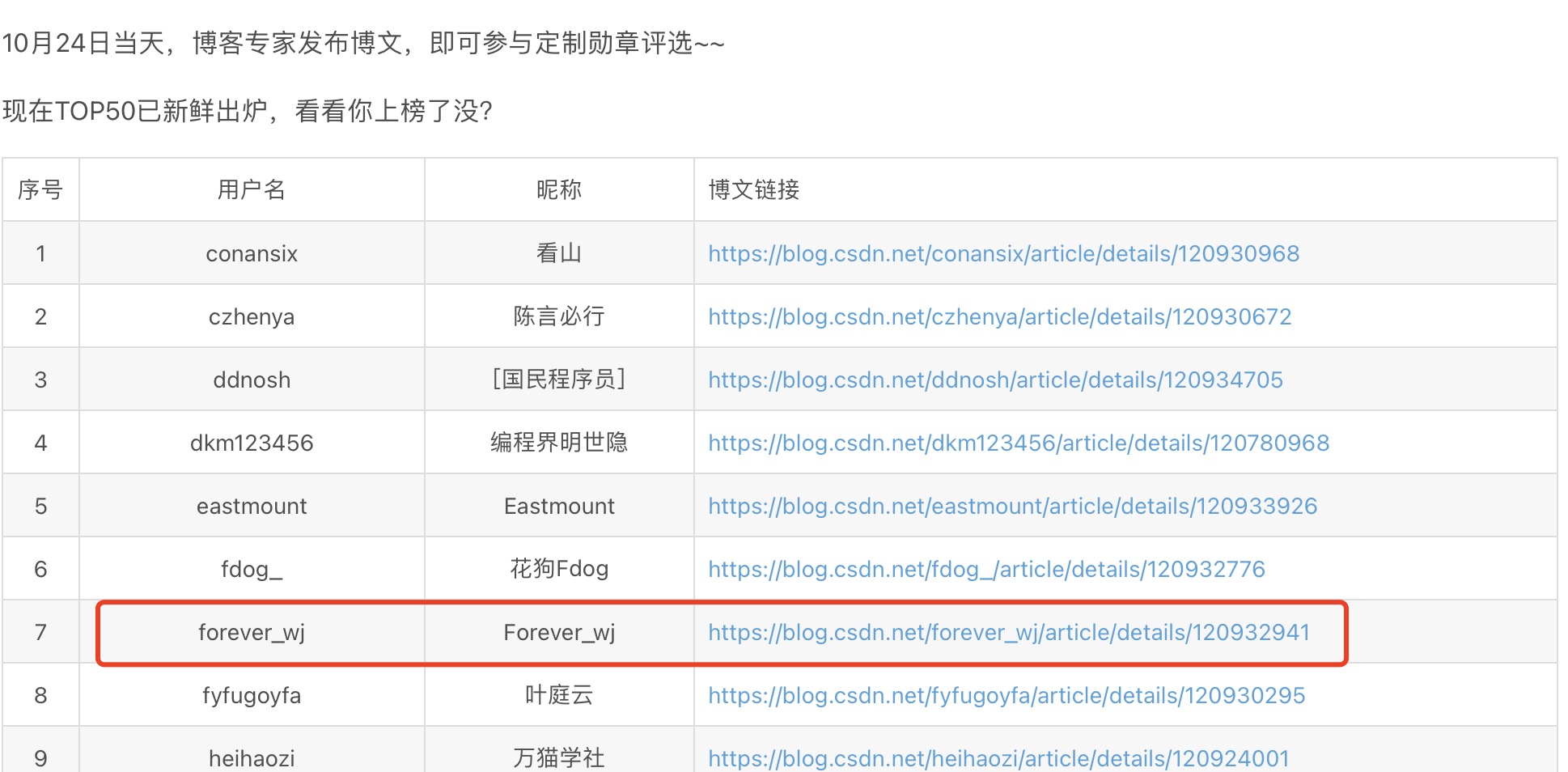Click sequence number 7 cell

[40, 632]
